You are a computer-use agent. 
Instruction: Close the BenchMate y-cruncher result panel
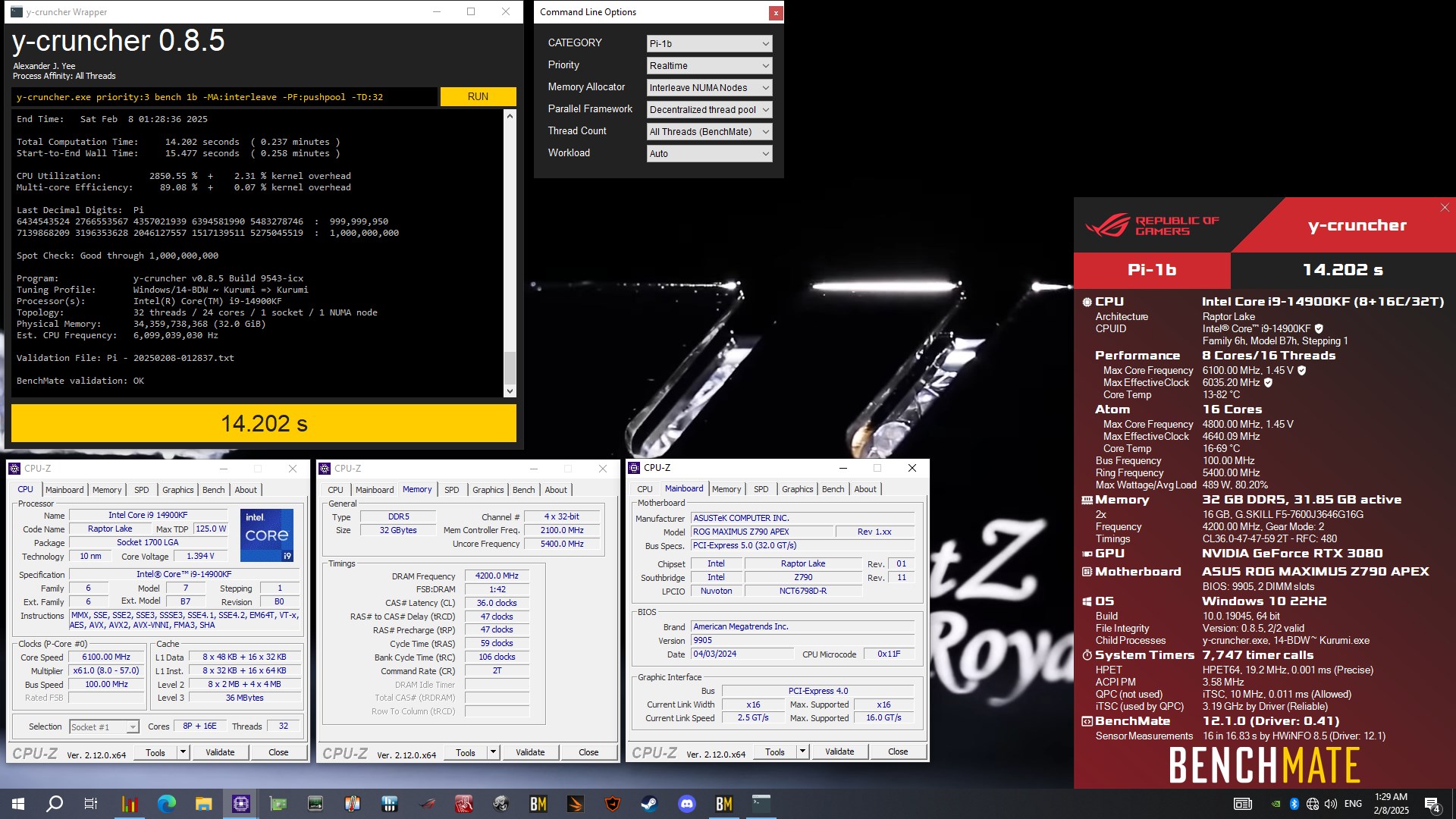click(x=1445, y=207)
